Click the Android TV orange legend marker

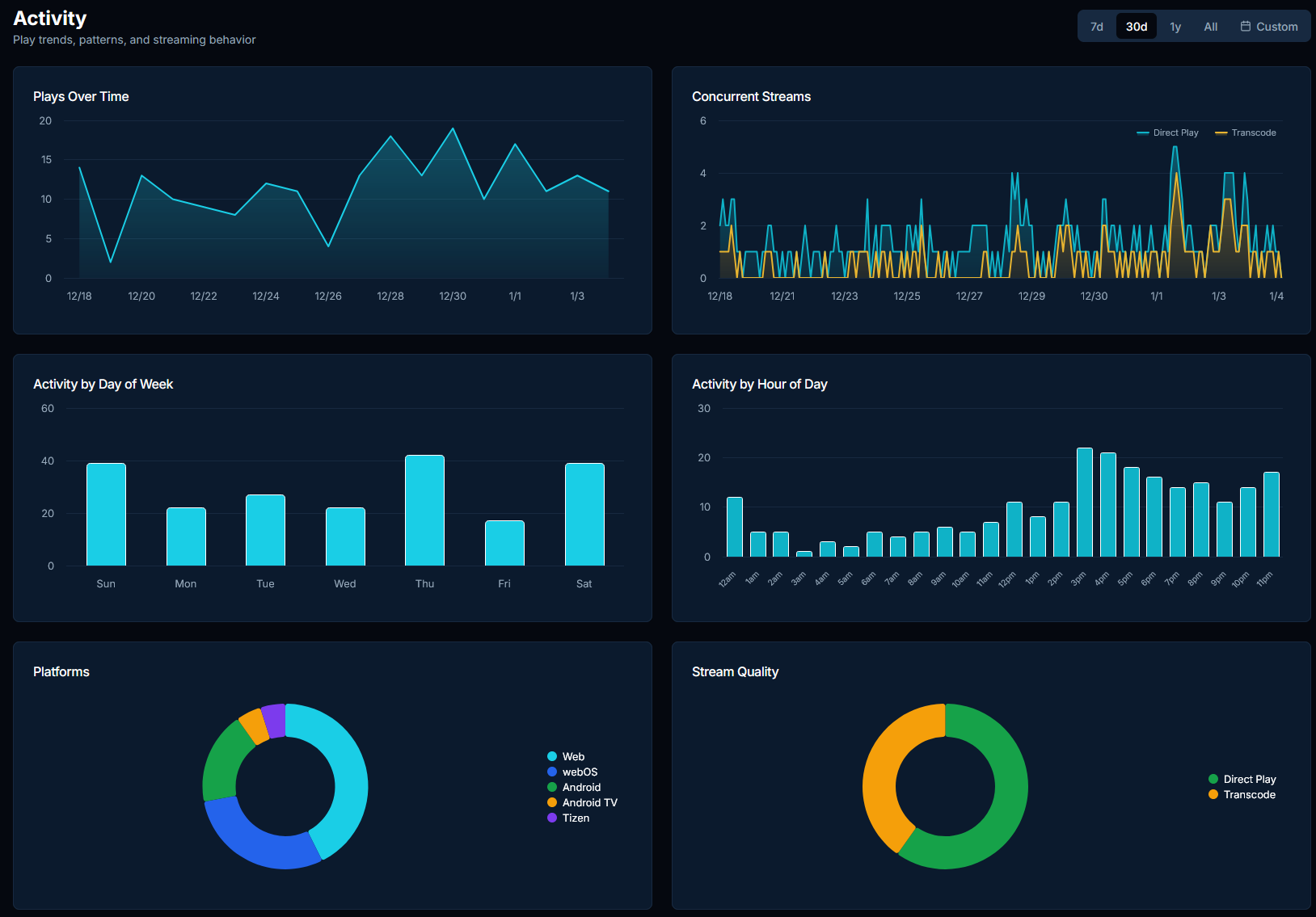pyautogui.click(x=552, y=802)
